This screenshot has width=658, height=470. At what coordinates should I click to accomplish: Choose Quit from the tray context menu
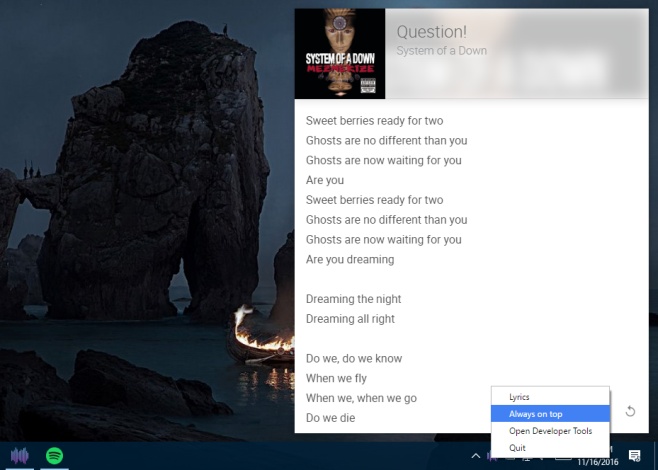point(550,448)
